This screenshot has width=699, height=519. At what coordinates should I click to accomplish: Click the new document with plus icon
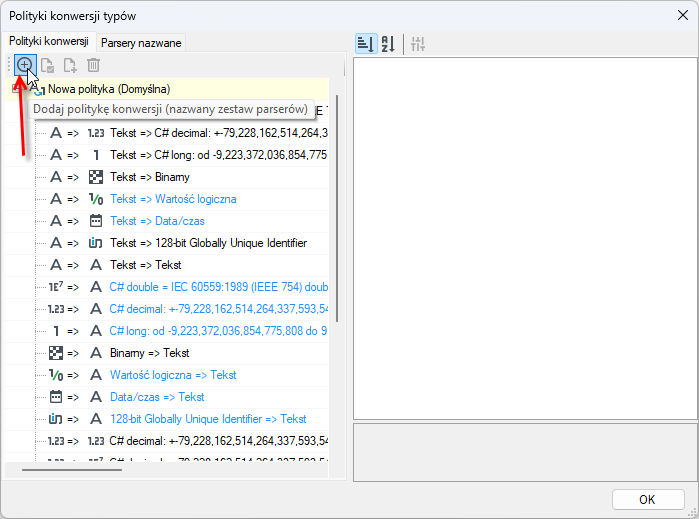point(70,66)
